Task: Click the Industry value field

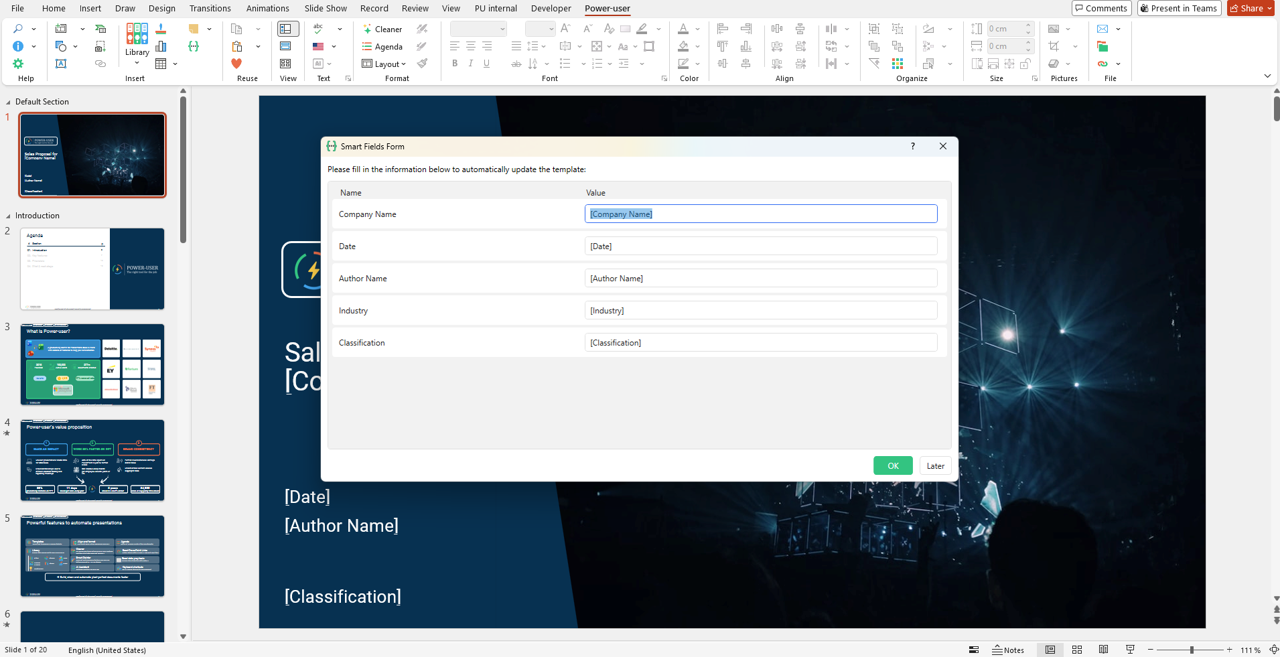Action: click(x=761, y=310)
